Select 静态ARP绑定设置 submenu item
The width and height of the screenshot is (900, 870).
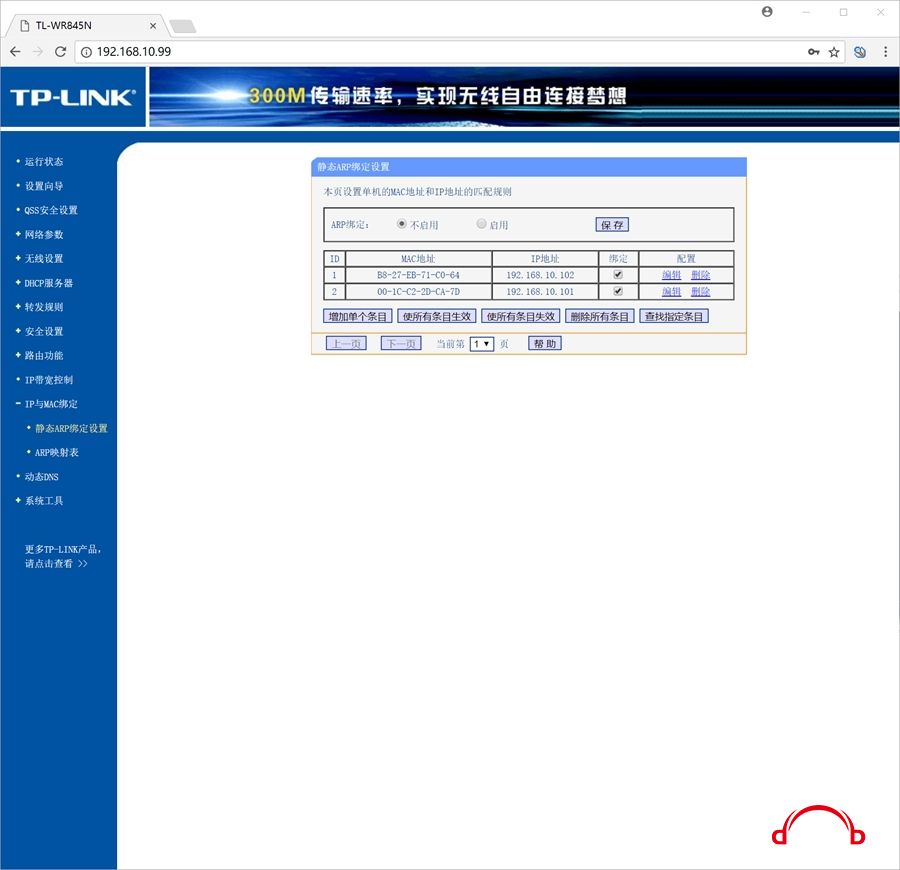[x=71, y=428]
